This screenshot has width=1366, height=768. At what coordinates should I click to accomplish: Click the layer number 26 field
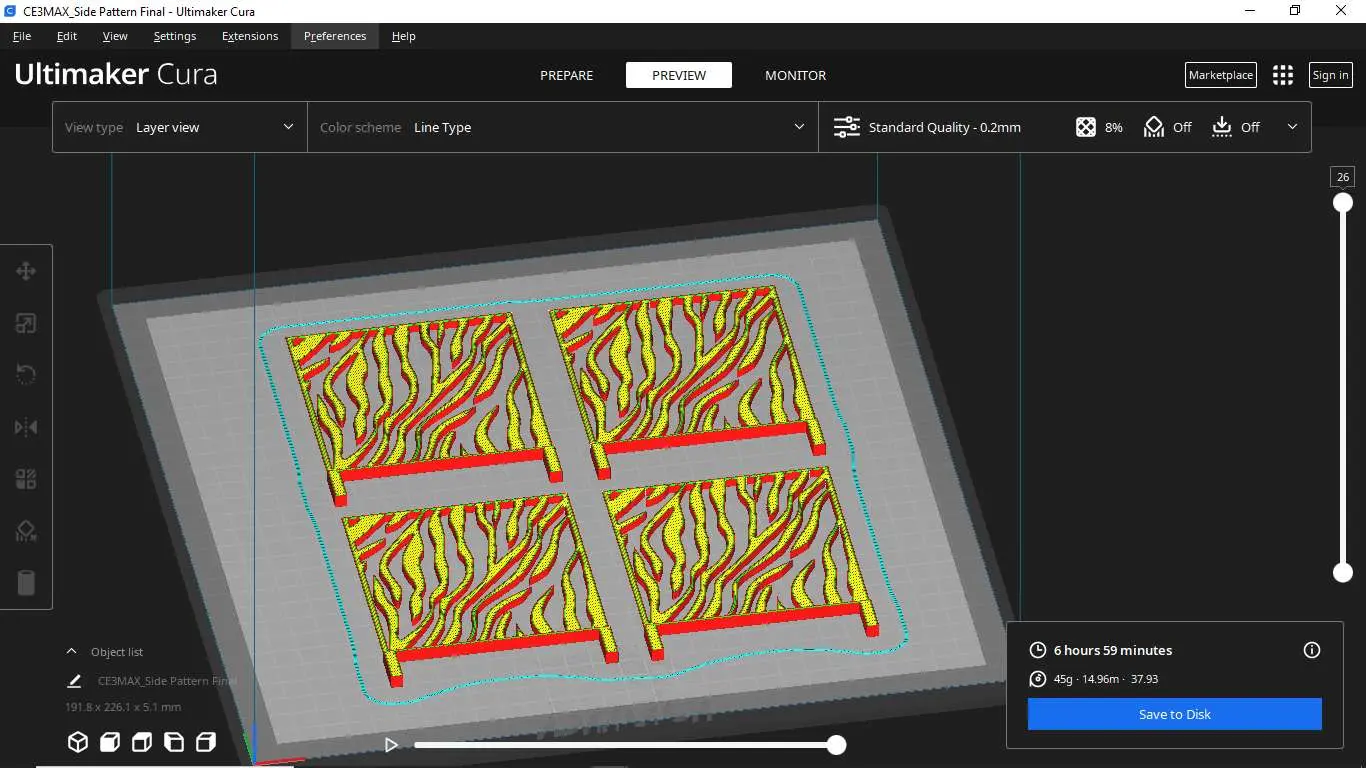(x=1343, y=177)
